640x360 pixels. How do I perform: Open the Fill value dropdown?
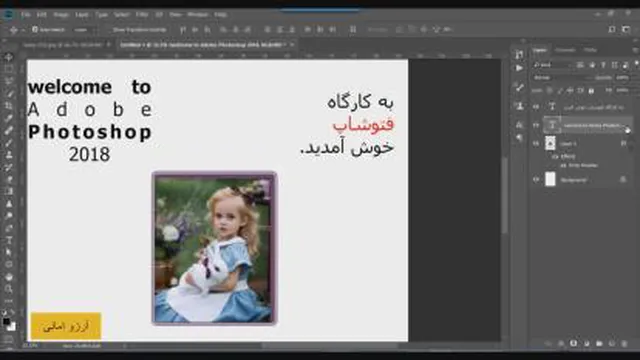622,90
